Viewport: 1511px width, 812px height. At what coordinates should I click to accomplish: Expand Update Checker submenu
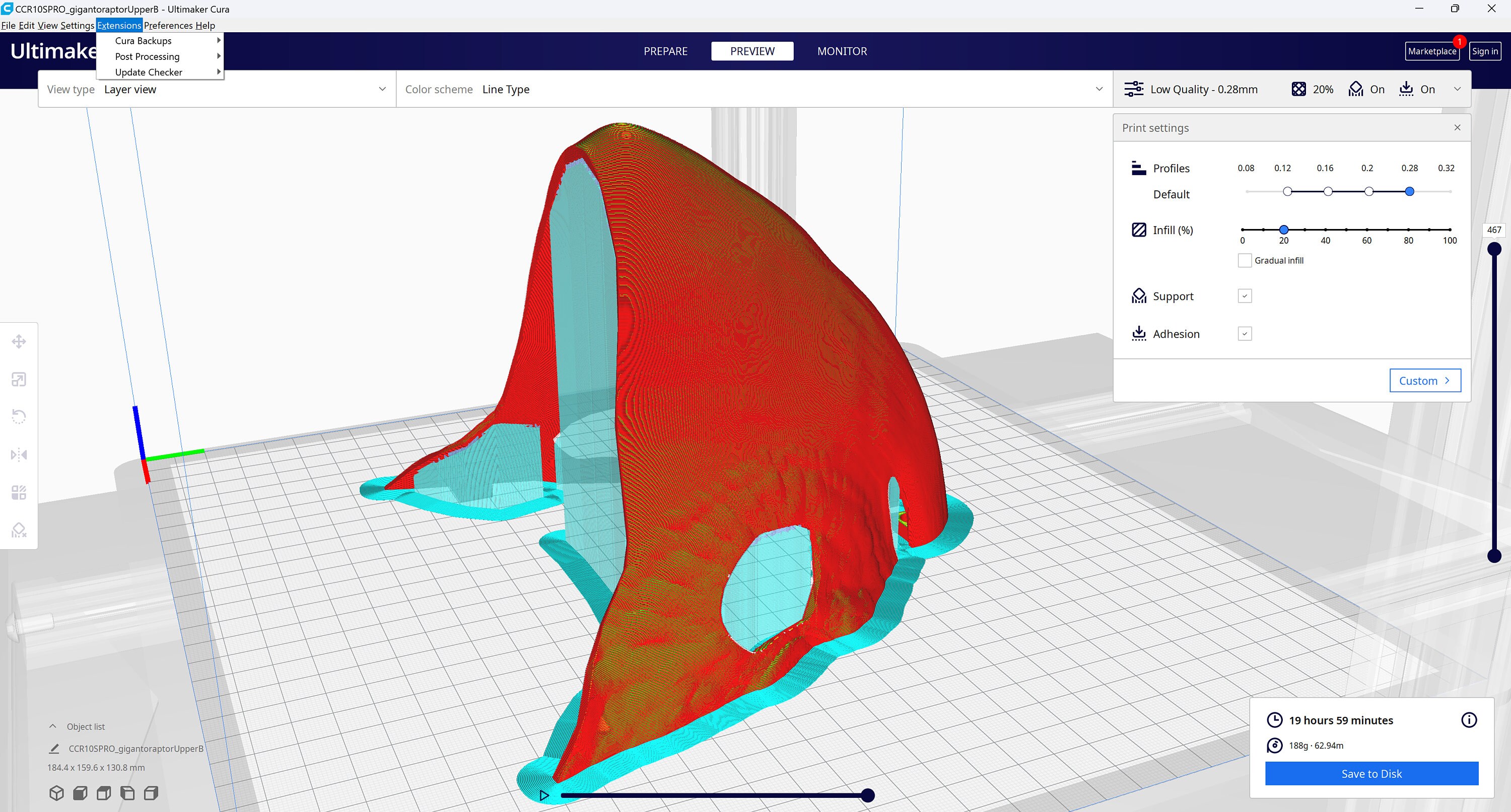[160, 72]
